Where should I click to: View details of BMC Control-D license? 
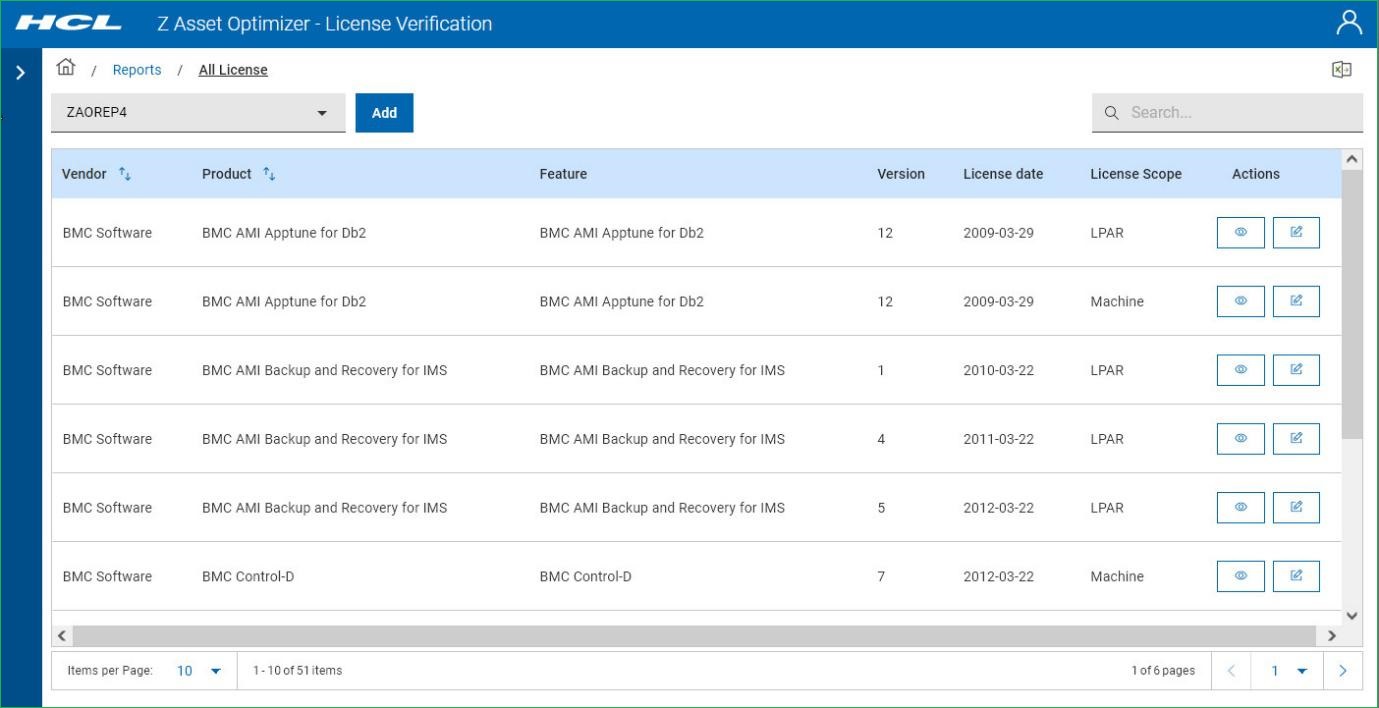coord(1240,576)
